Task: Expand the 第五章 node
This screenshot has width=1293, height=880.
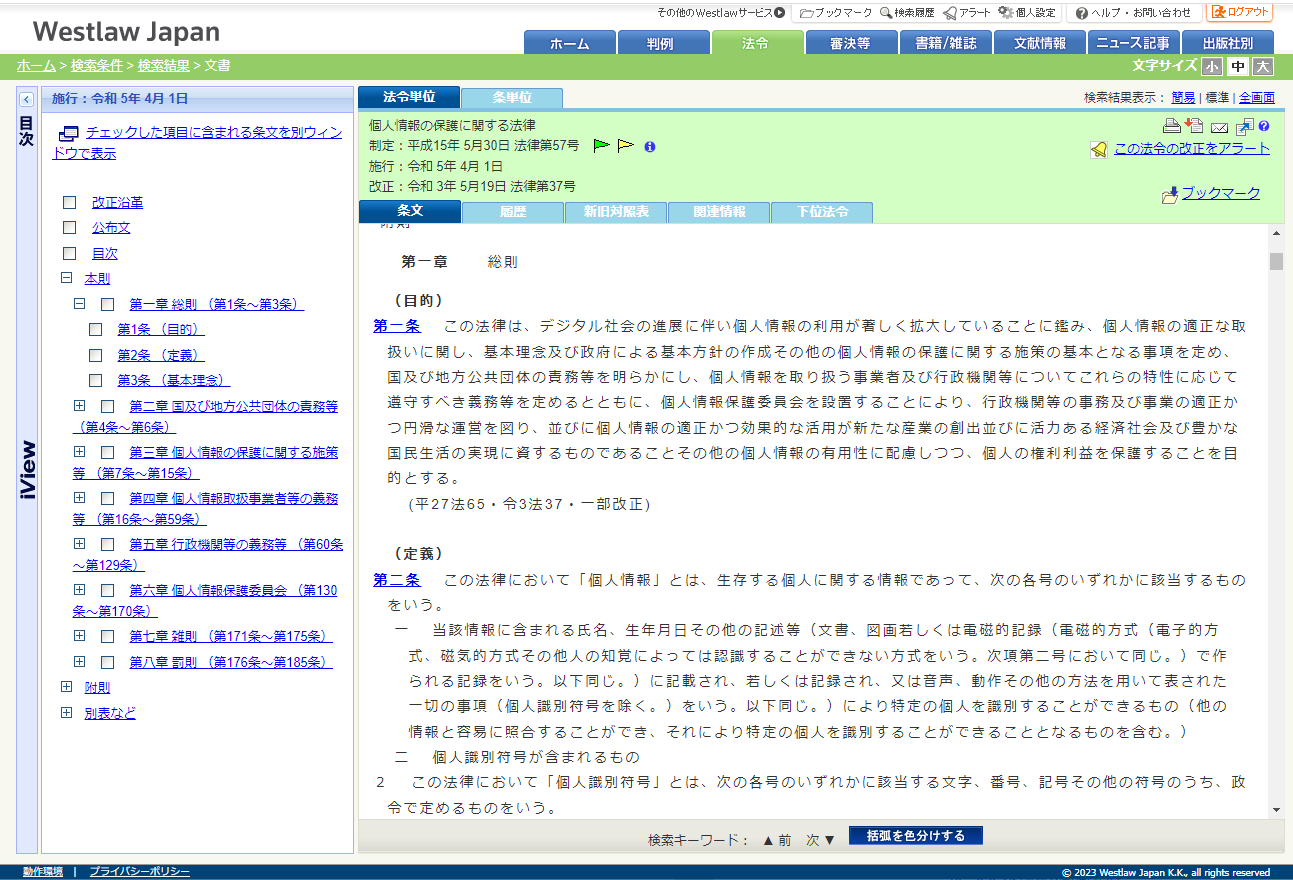Action: point(80,544)
